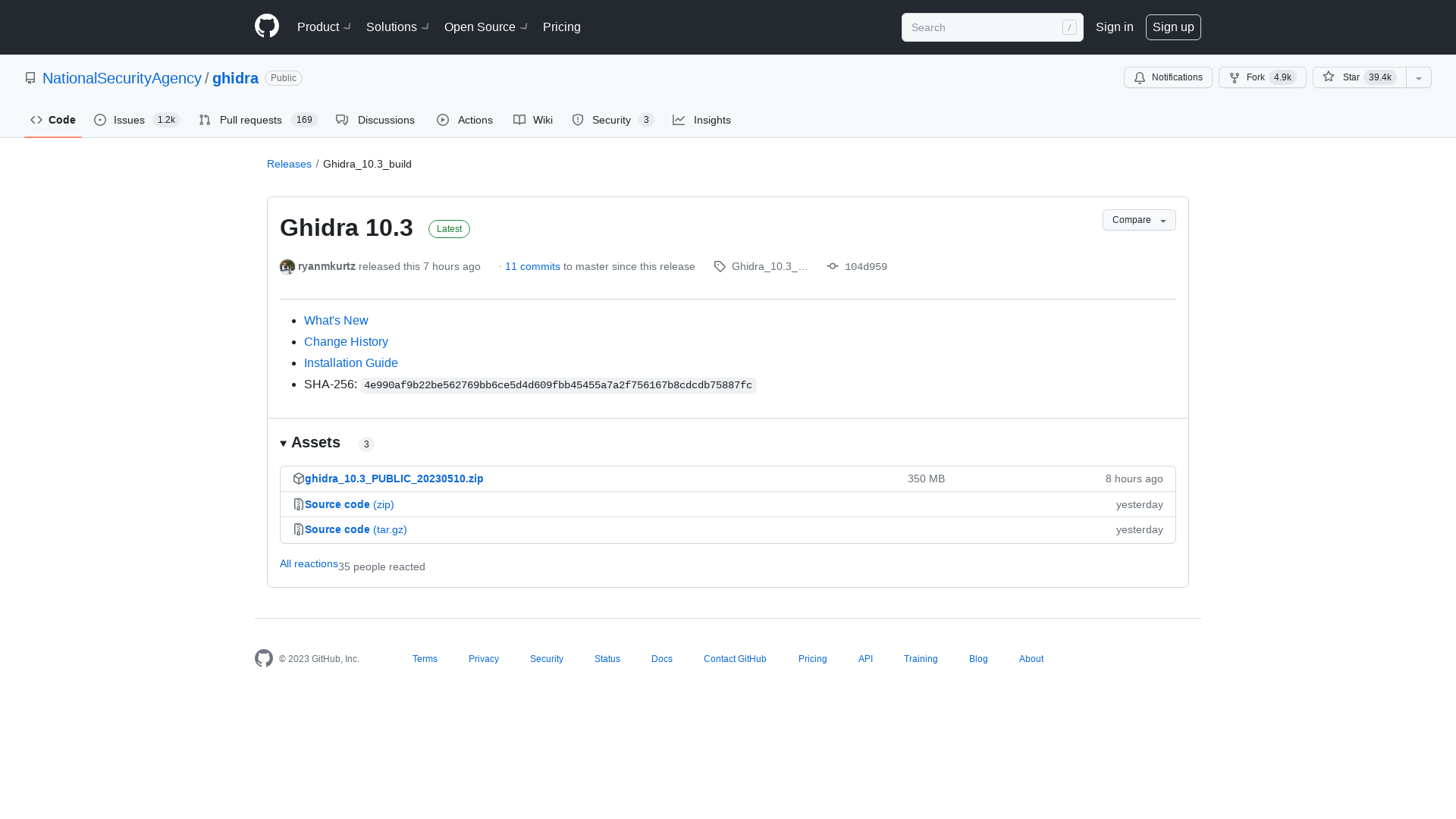Open the Blog footer link
Viewport: 1456px width, 819px height.
[x=978, y=659]
